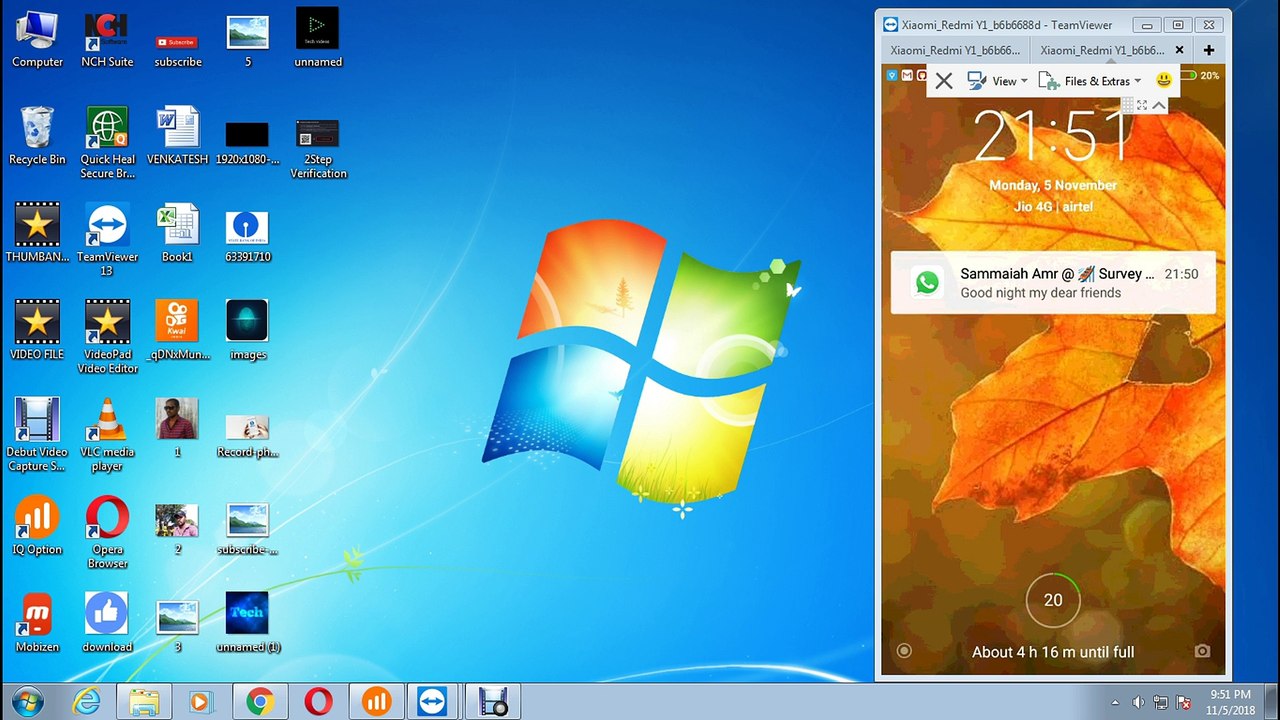Open the Windows Start menu
This screenshot has height=720, width=1280.
[x=28, y=701]
